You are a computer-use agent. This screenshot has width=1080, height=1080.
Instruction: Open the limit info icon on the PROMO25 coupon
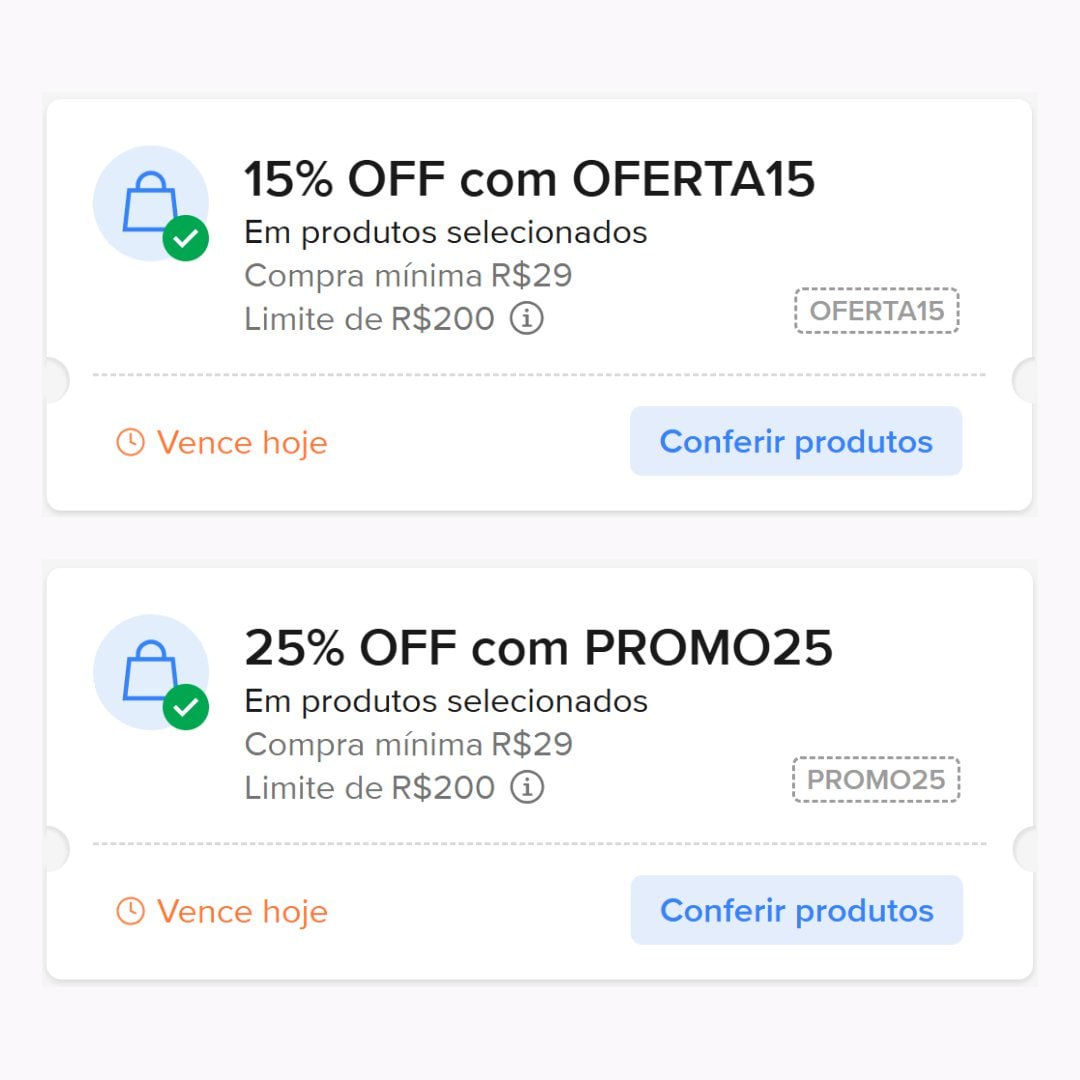pyautogui.click(x=527, y=788)
